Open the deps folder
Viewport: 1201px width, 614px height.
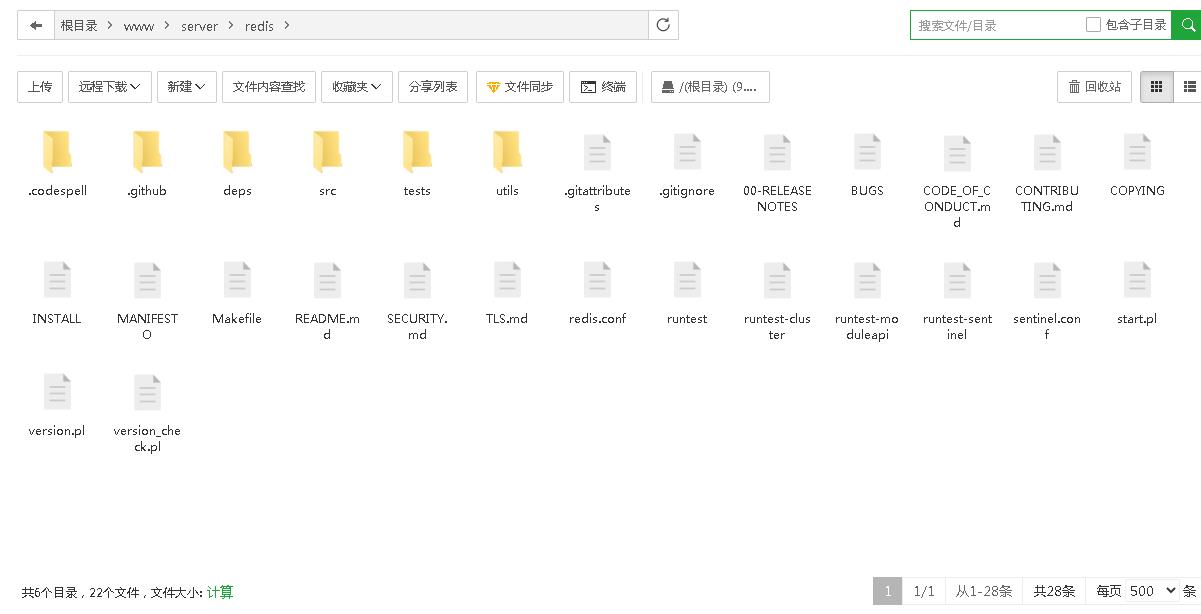pos(237,152)
